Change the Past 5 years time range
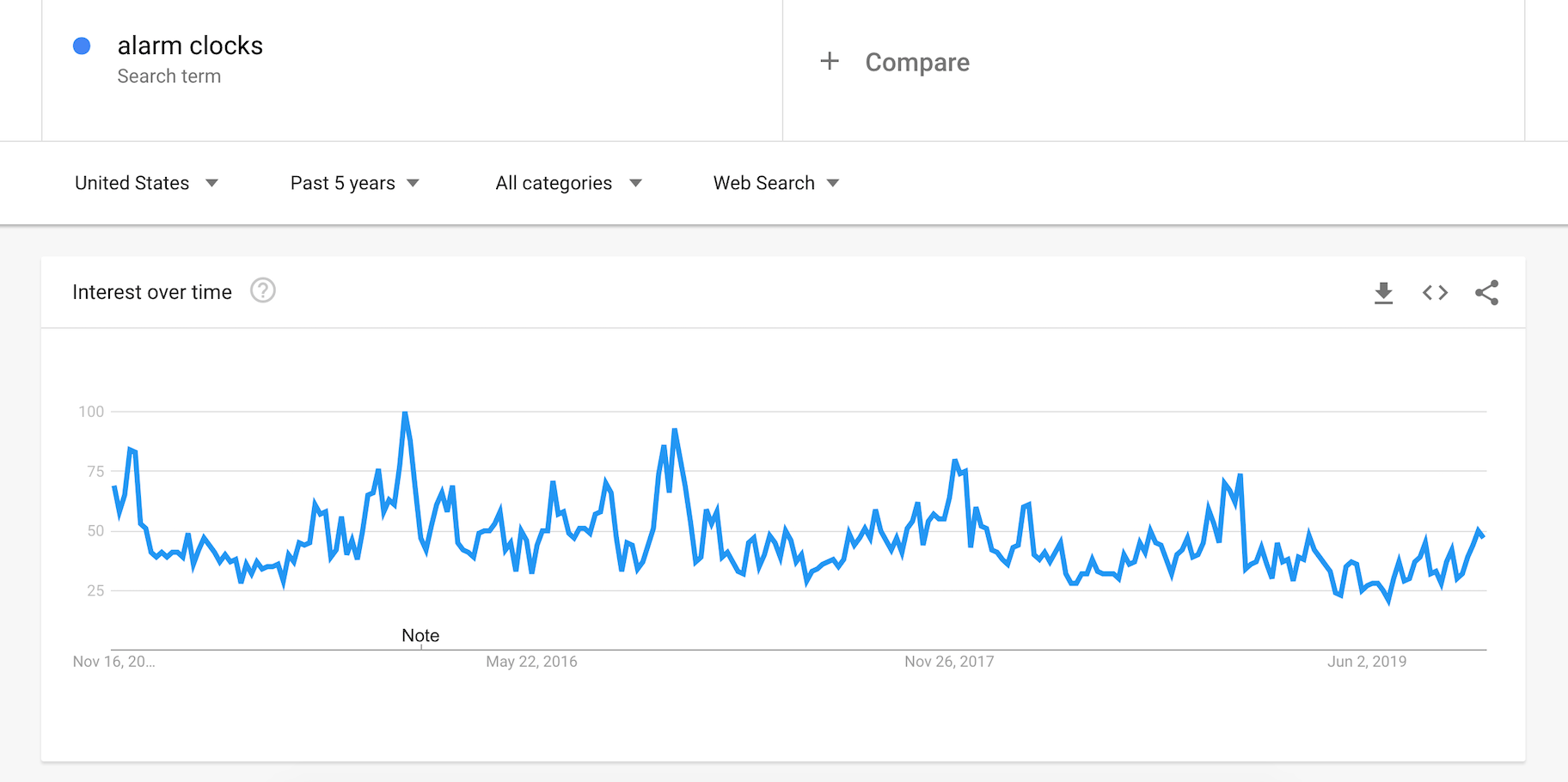 coord(354,183)
